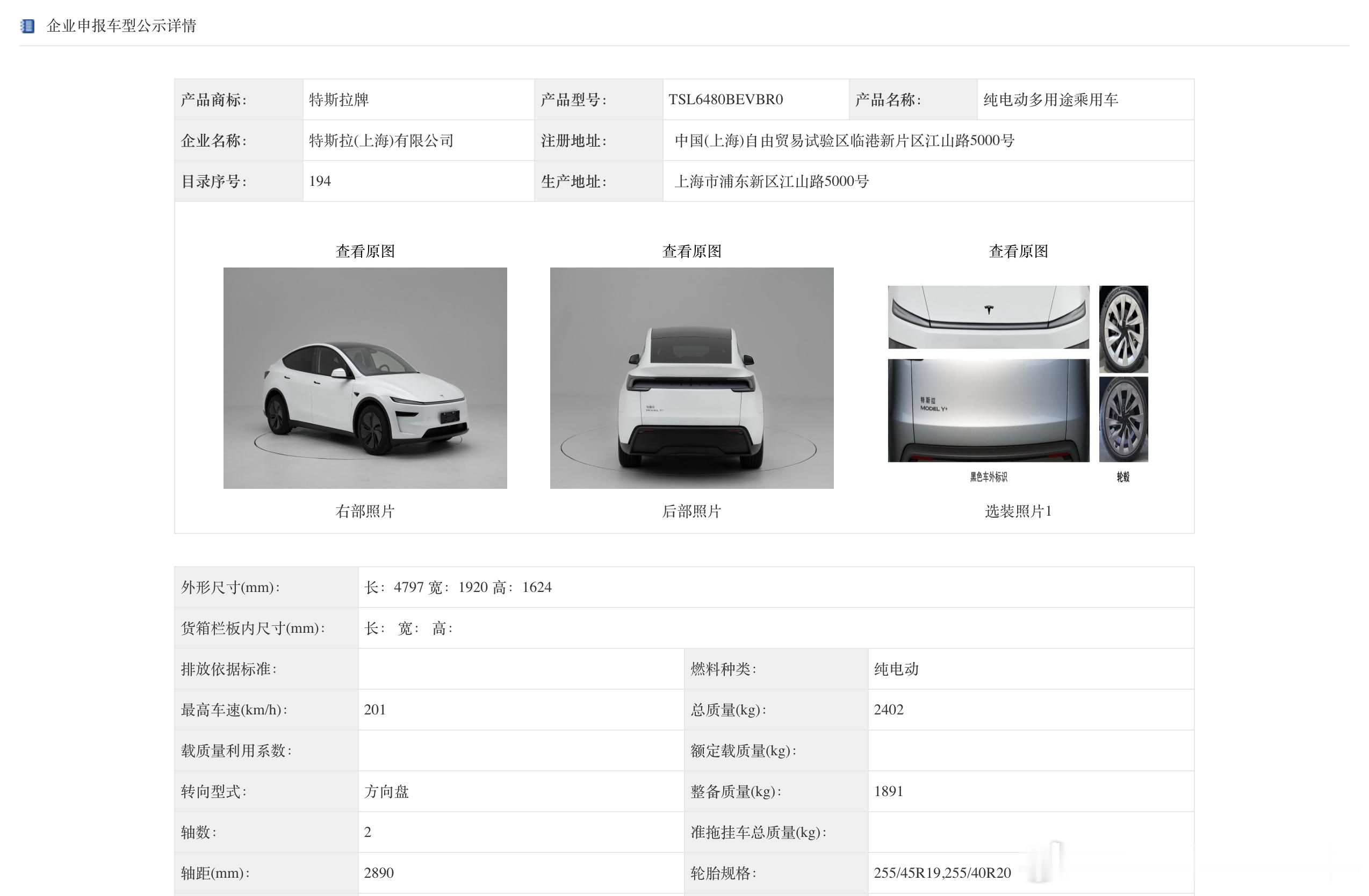Click 查看原图 link above right-side photo
Viewport: 1369px width, 896px height.
click(365, 251)
